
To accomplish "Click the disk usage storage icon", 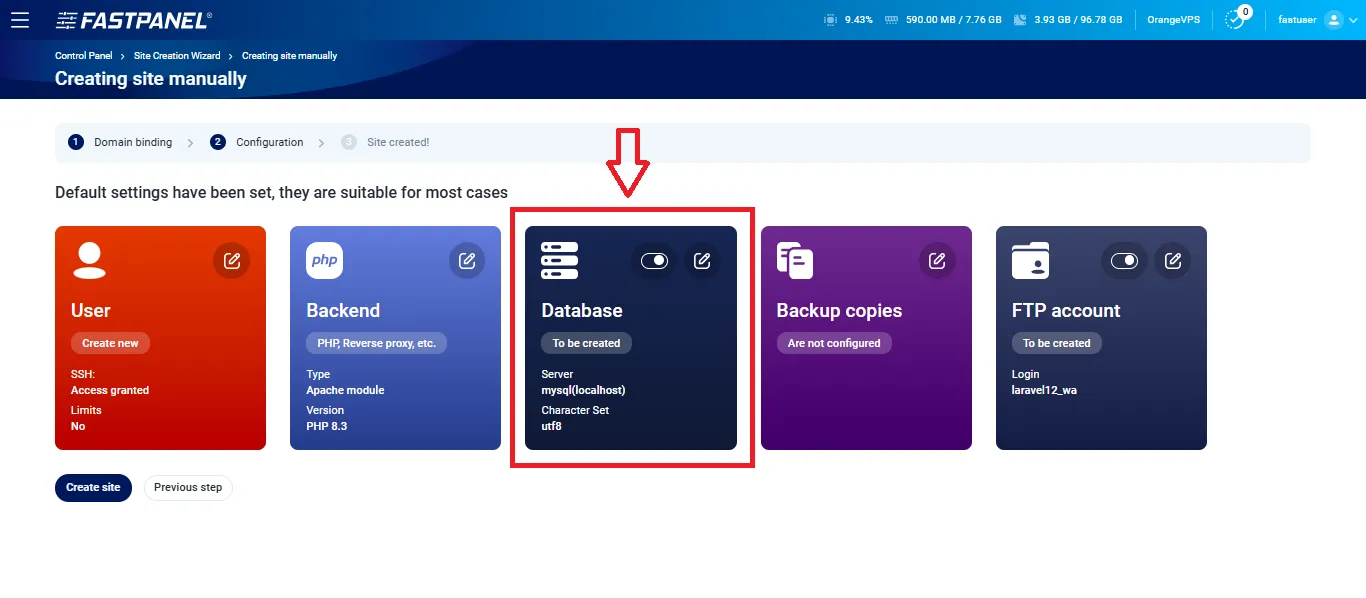I will [1018, 19].
